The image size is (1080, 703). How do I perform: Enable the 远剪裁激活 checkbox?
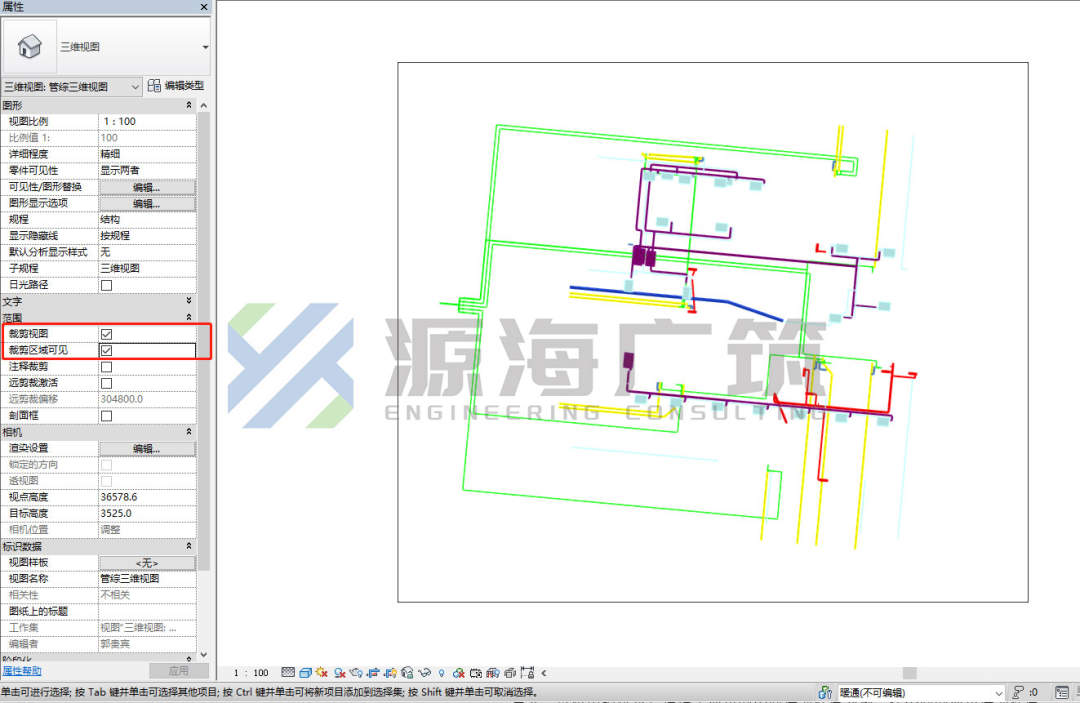coord(107,384)
